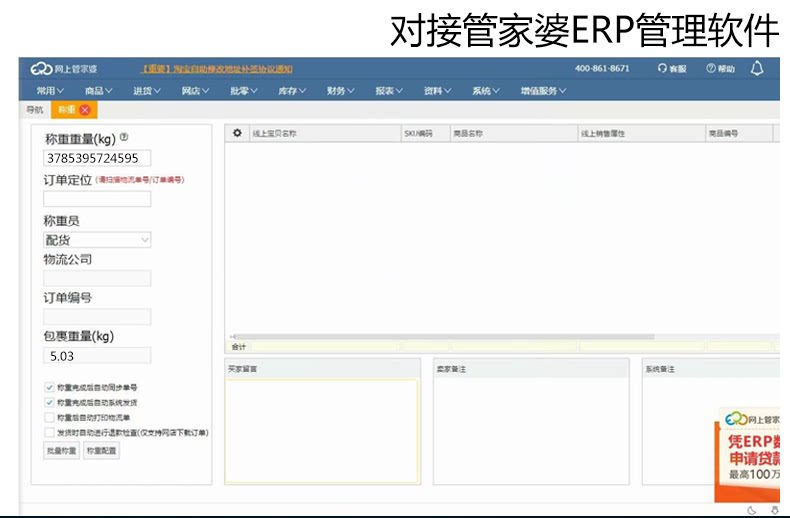Click inside the 卖家备注 text area

point(531,430)
